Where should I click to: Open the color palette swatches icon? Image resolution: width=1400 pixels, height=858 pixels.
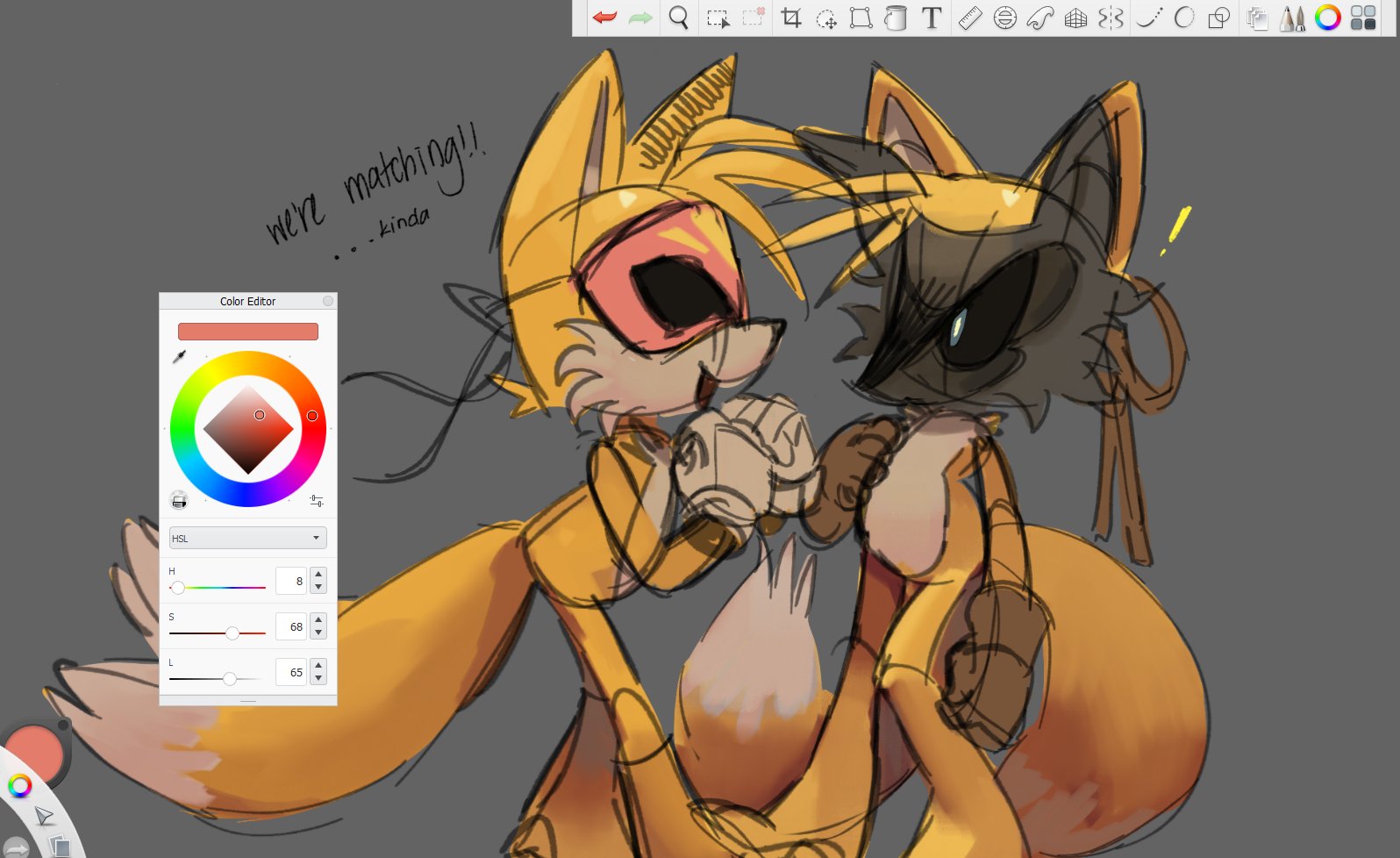[x=179, y=500]
